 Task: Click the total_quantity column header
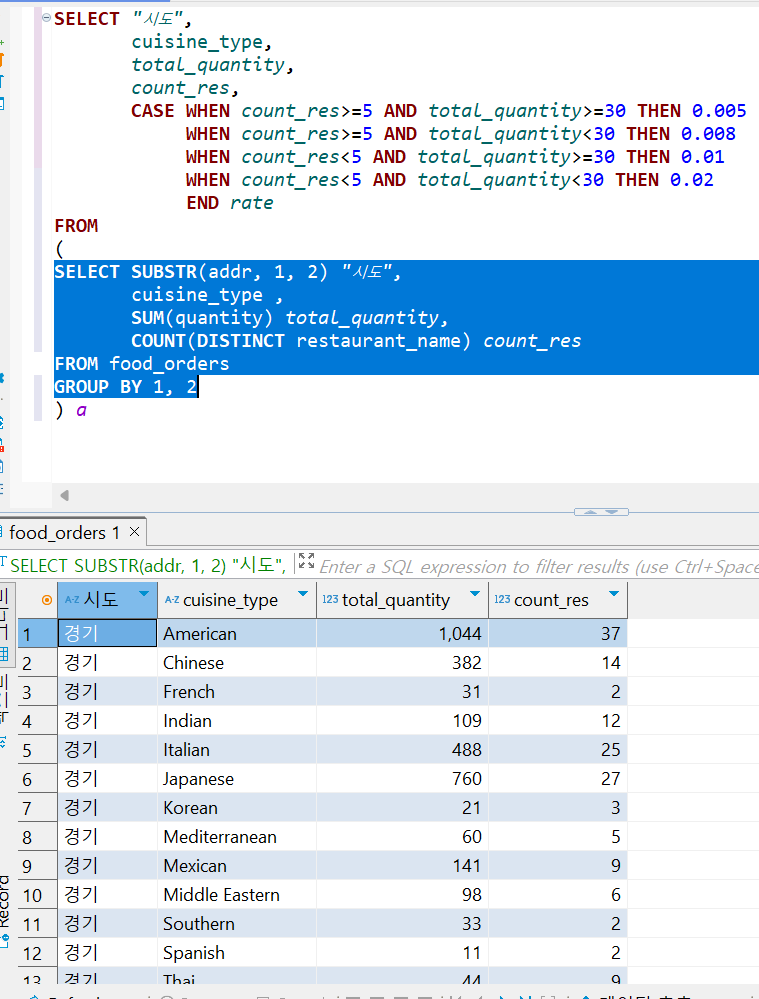[402, 600]
